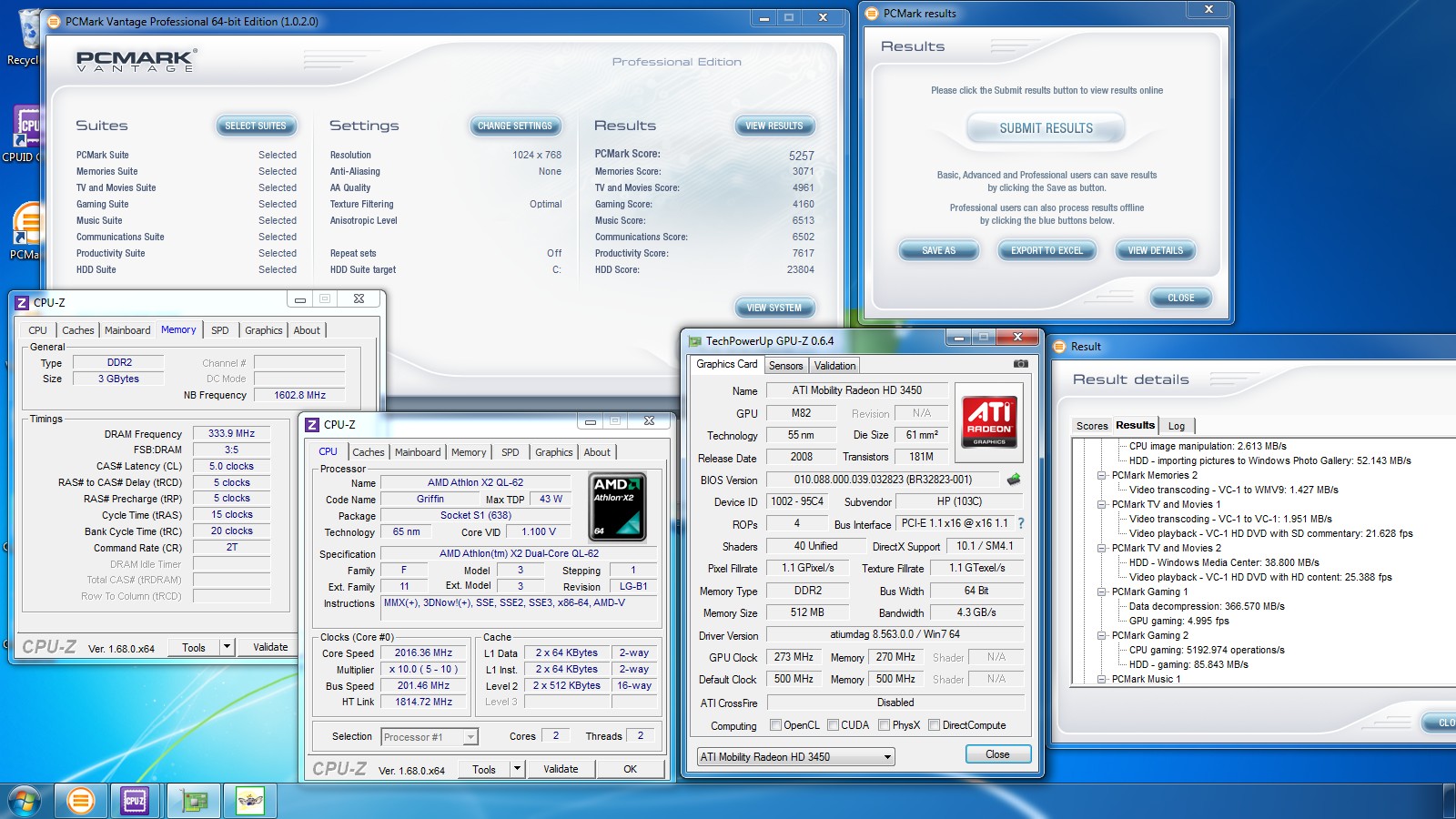Click OK in the front CPU-Z window
The width and height of the screenshot is (1456, 819).
pos(630,769)
